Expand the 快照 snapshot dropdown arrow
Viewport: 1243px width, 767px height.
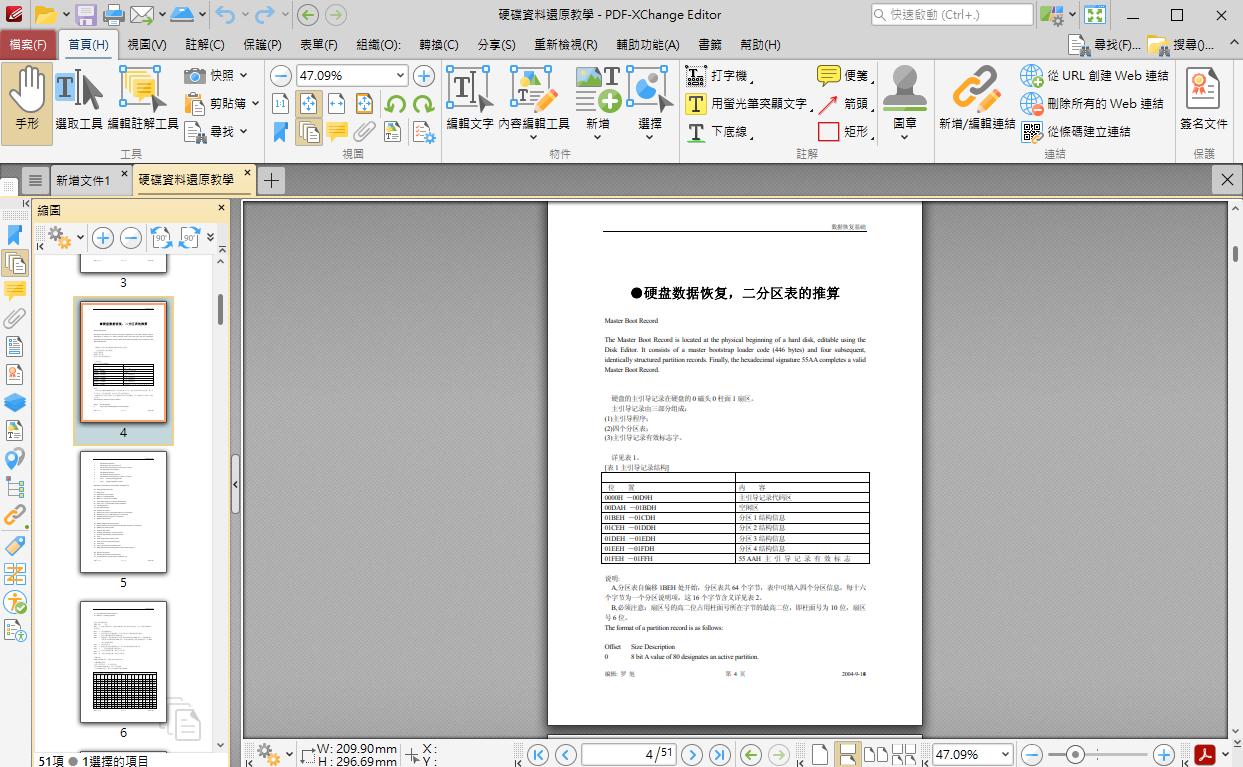244,76
